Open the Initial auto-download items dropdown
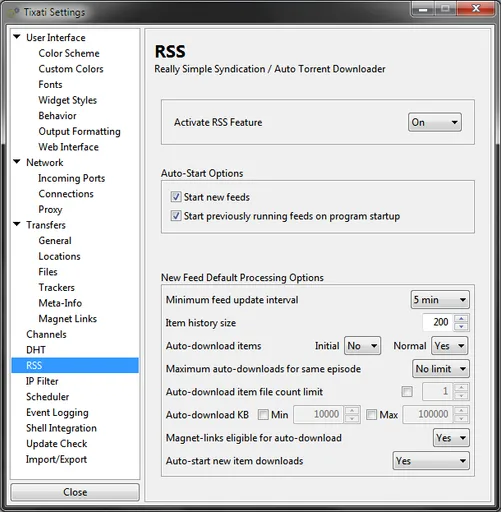 pos(362,346)
